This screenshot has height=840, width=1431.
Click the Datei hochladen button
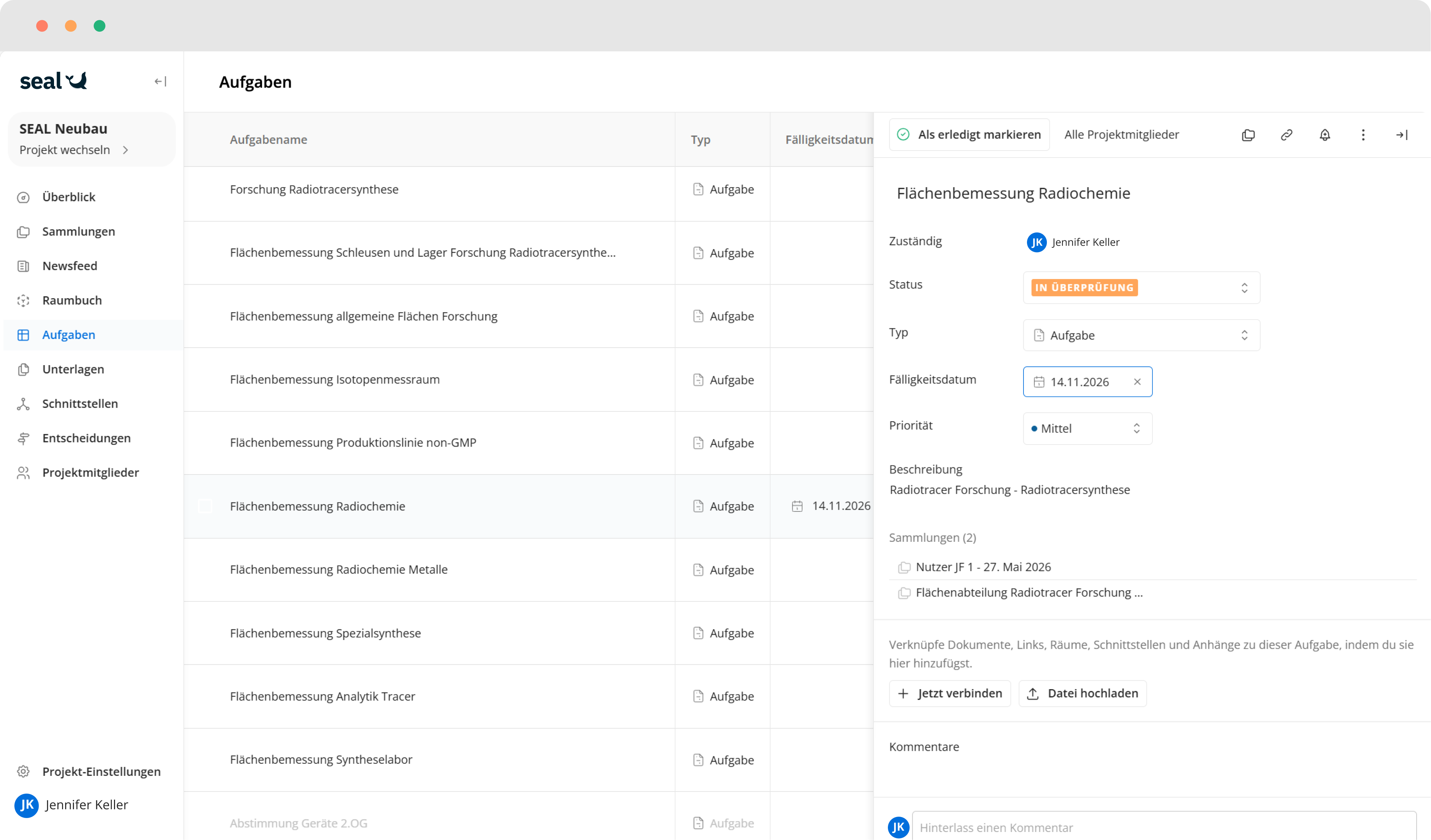(1082, 693)
